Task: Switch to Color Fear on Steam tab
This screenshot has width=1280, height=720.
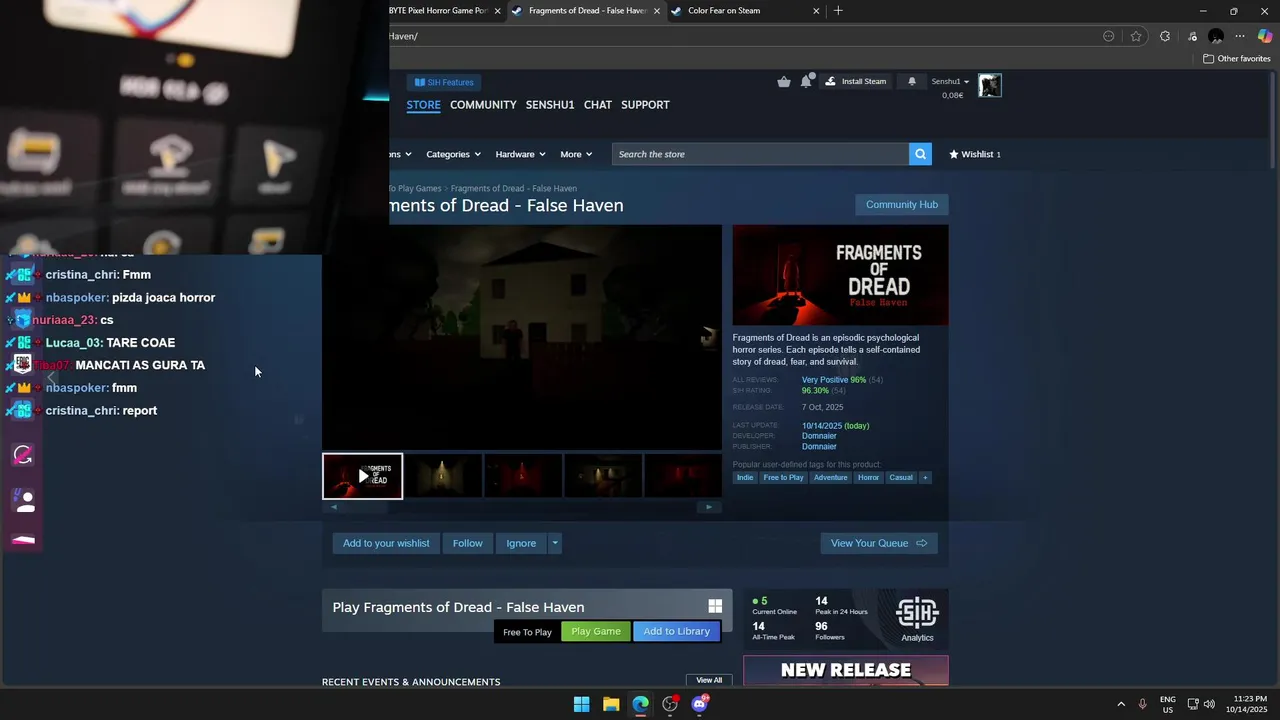Action: tap(746, 11)
